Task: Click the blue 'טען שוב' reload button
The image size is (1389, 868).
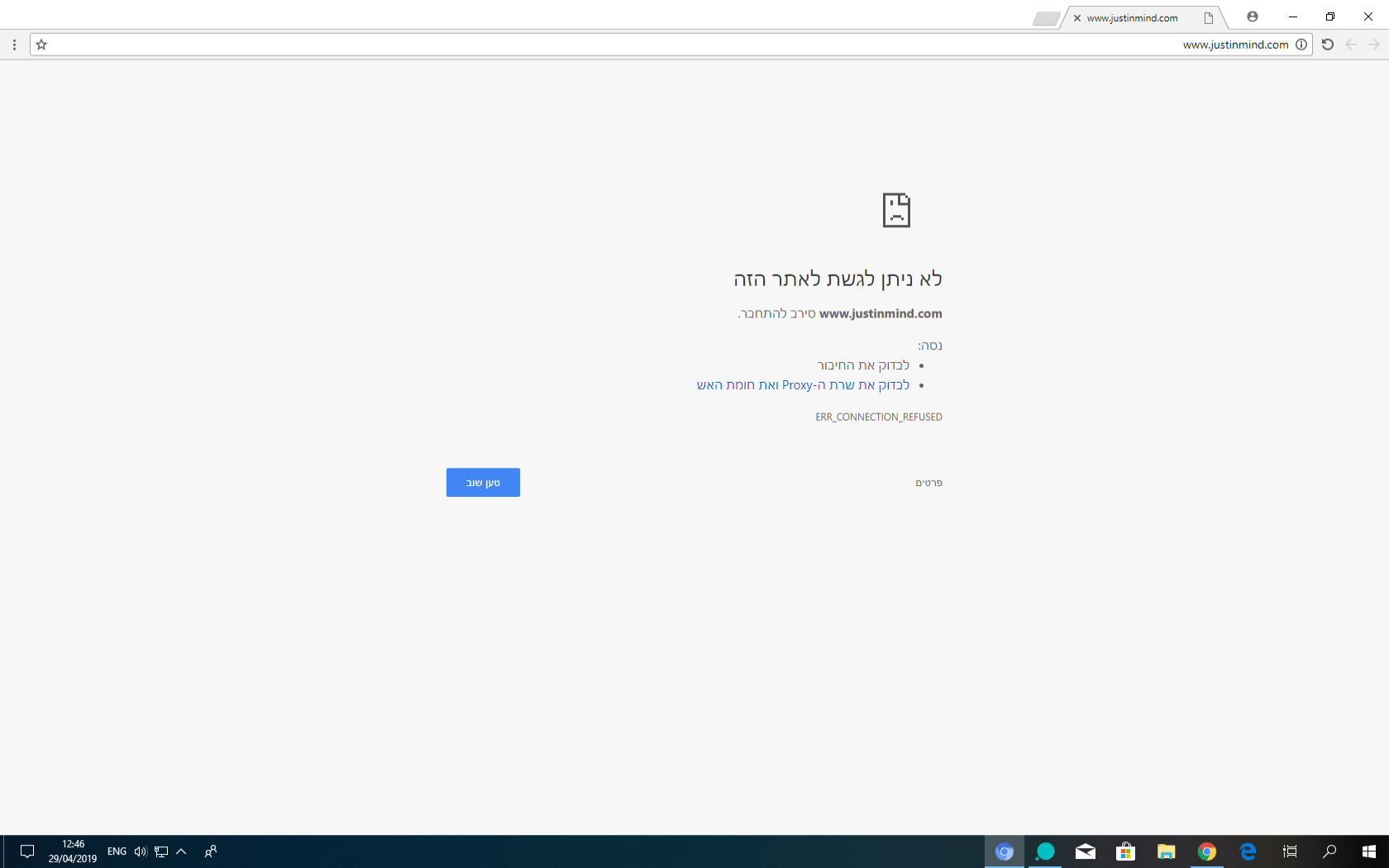Action: pyautogui.click(x=483, y=483)
